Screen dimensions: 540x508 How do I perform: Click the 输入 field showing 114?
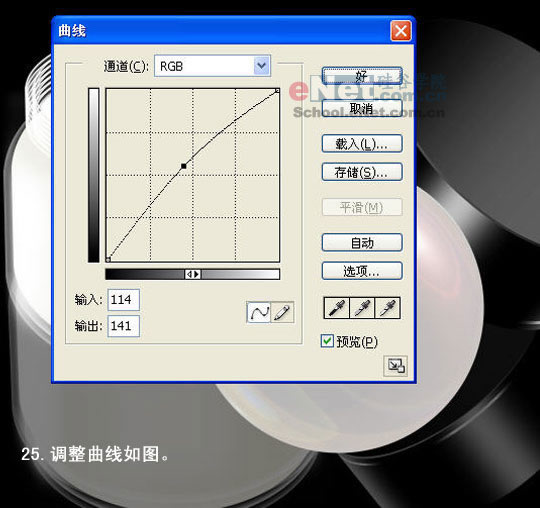click(124, 300)
